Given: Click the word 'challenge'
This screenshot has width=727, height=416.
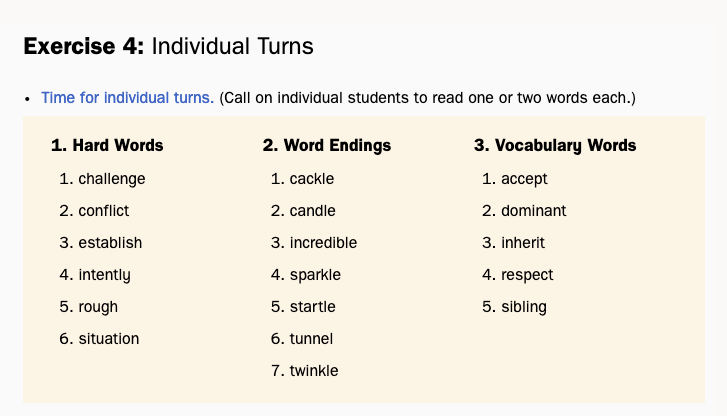Looking at the screenshot, I should point(112,179).
